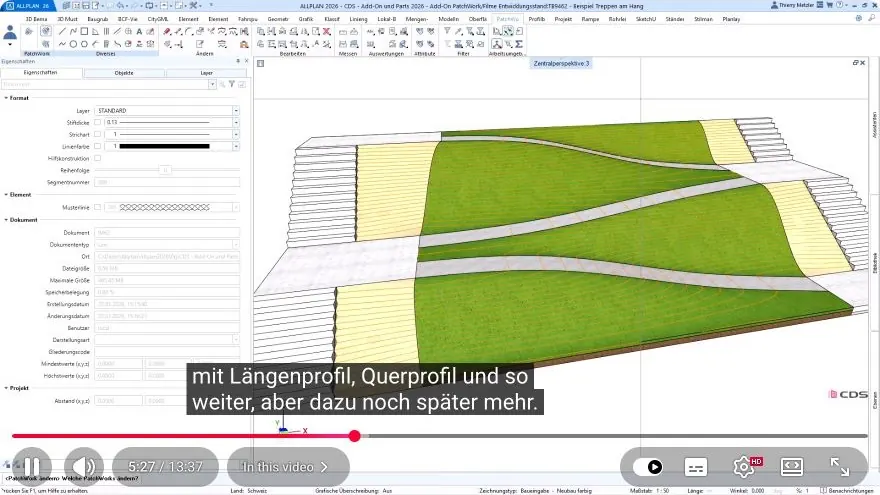Switch video to theater mode
This screenshot has height=495, width=880.
pos(791,467)
